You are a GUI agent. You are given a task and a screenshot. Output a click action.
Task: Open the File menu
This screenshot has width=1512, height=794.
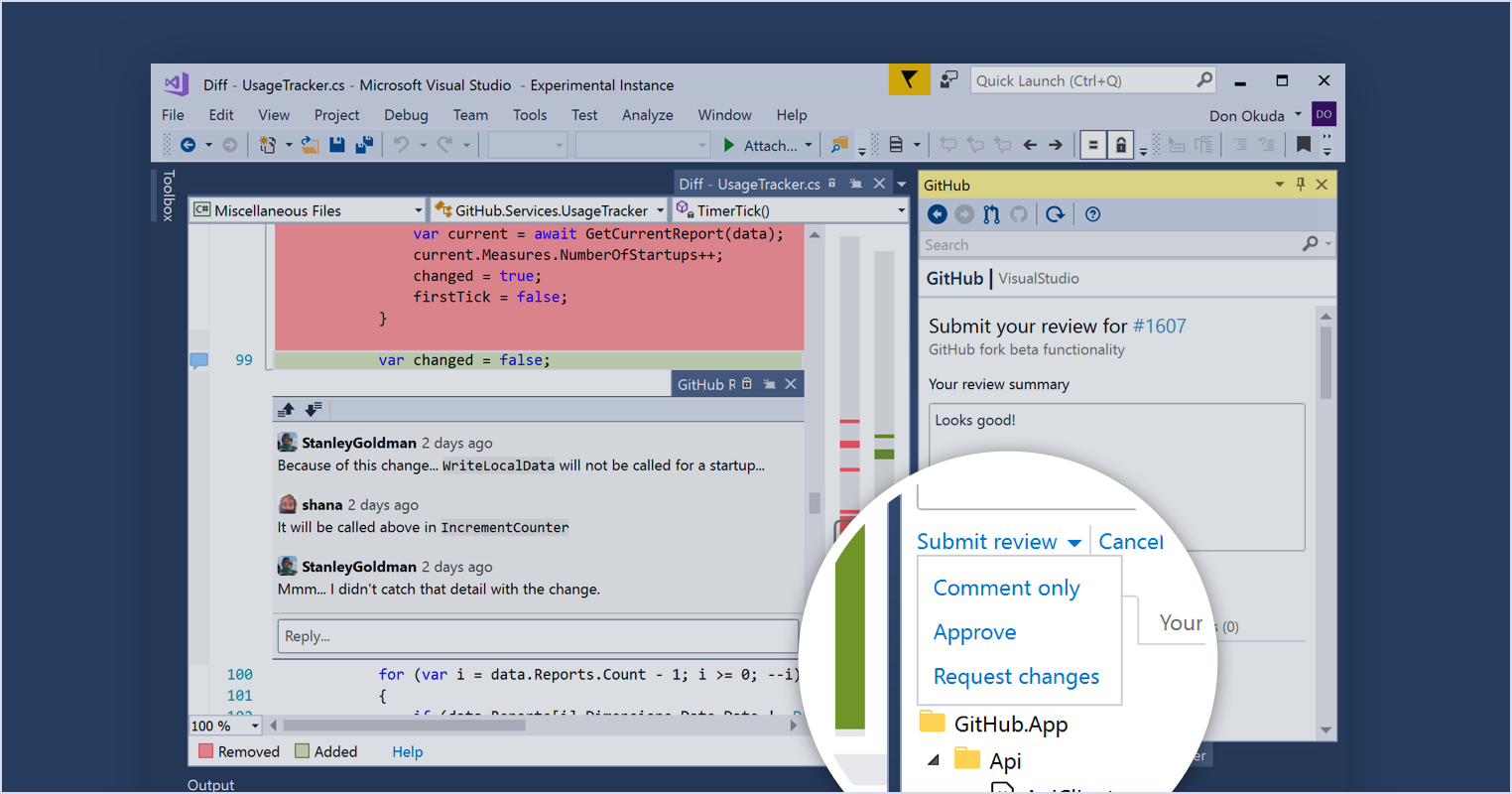173,115
